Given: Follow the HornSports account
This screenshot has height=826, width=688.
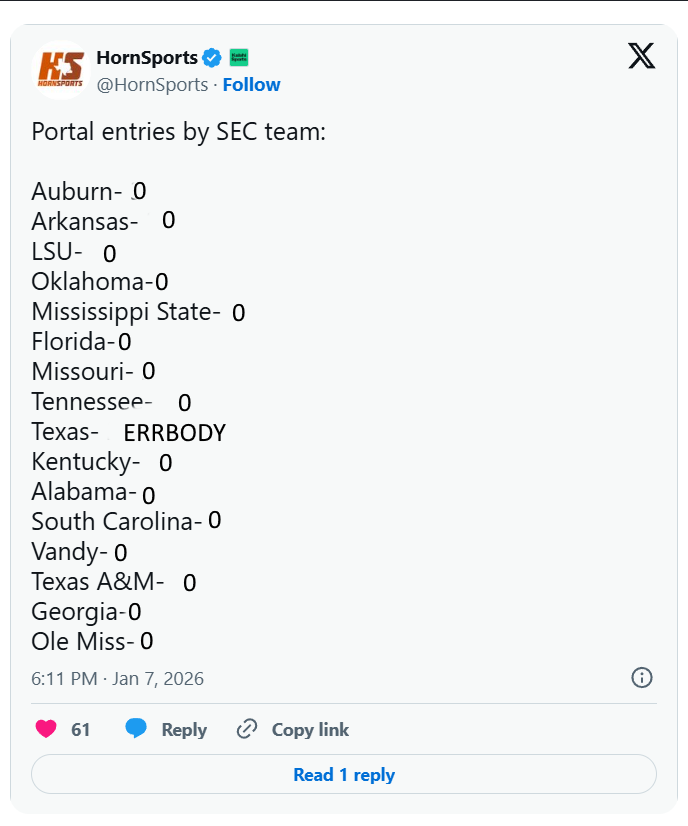Looking at the screenshot, I should coord(251,85).
